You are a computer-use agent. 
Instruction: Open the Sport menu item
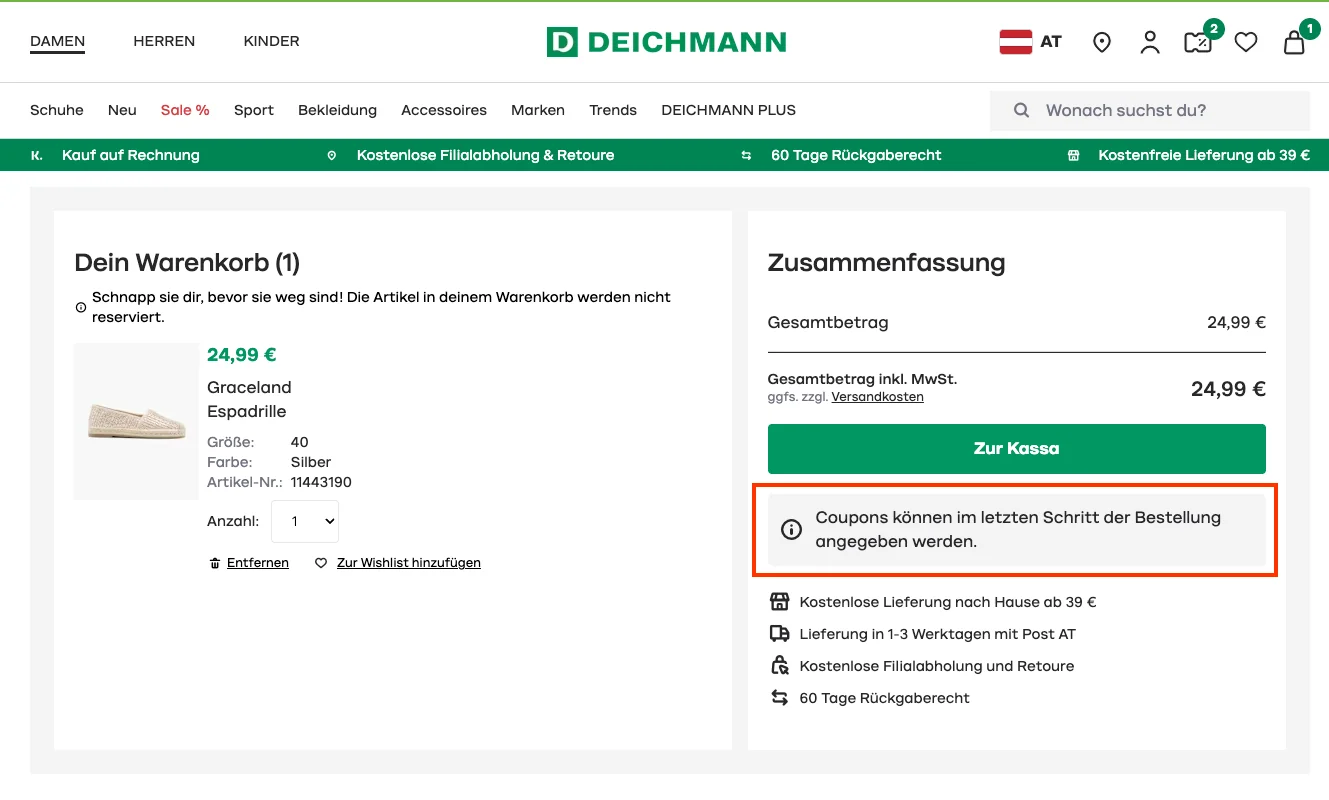(254, 110)
